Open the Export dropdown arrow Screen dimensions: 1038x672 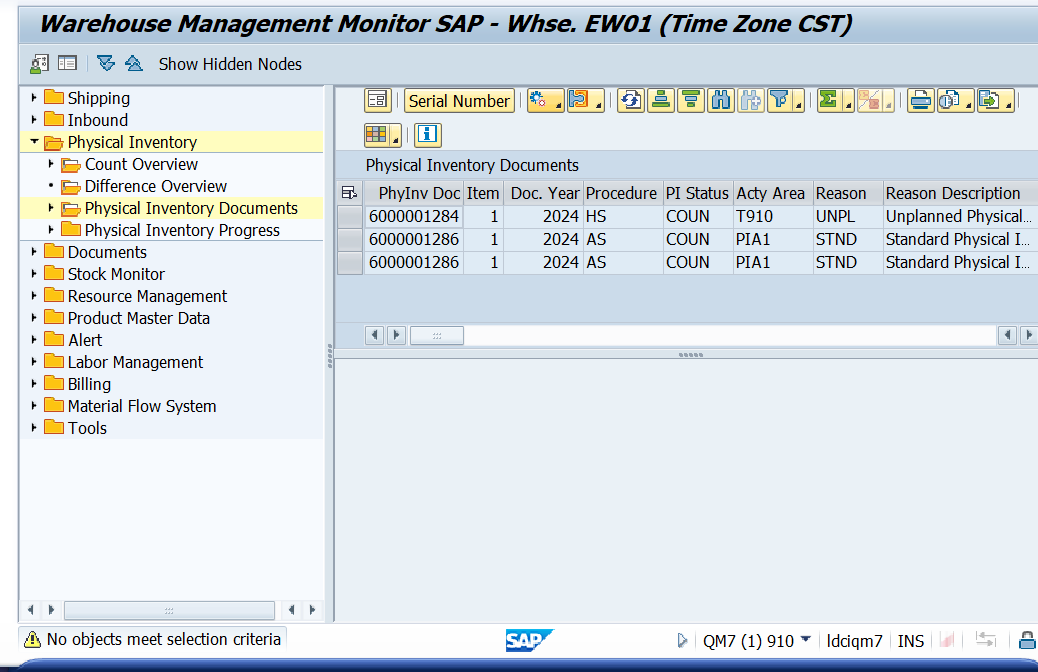coord(1008,105)
